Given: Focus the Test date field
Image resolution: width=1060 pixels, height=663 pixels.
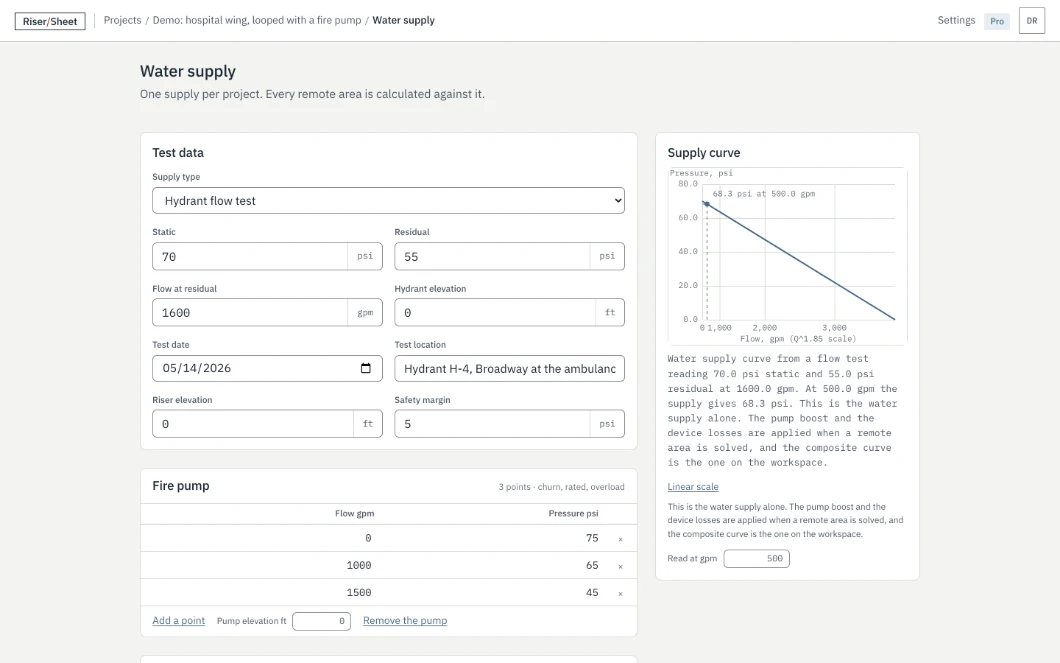Looking at the screenshot, I should 267,368.
